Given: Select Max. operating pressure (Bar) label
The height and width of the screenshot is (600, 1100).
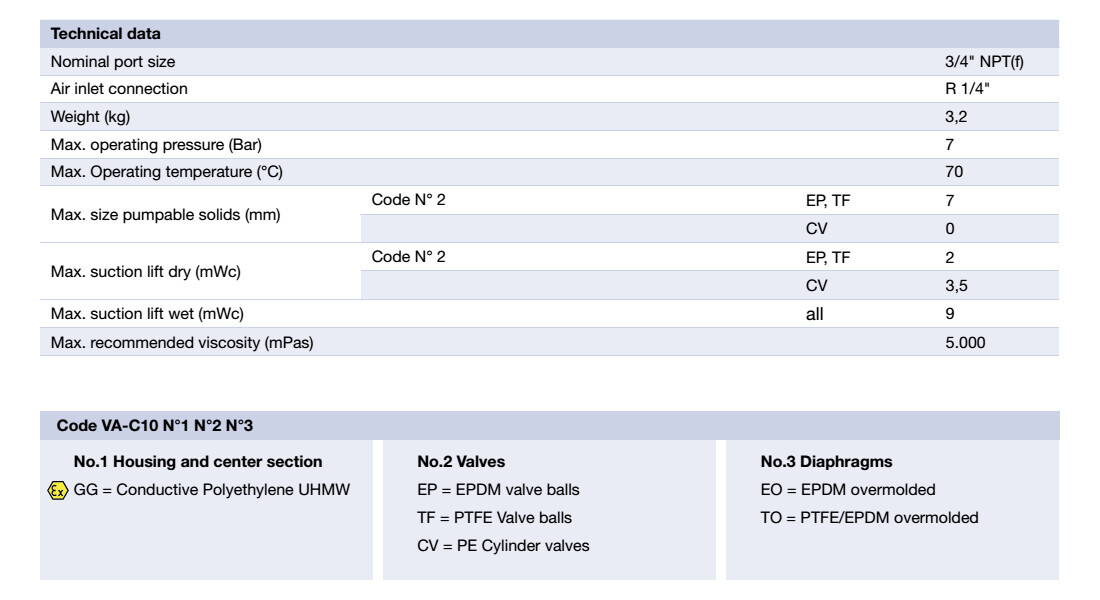Looking at the screenshot, I should click(x=156, y=145).
